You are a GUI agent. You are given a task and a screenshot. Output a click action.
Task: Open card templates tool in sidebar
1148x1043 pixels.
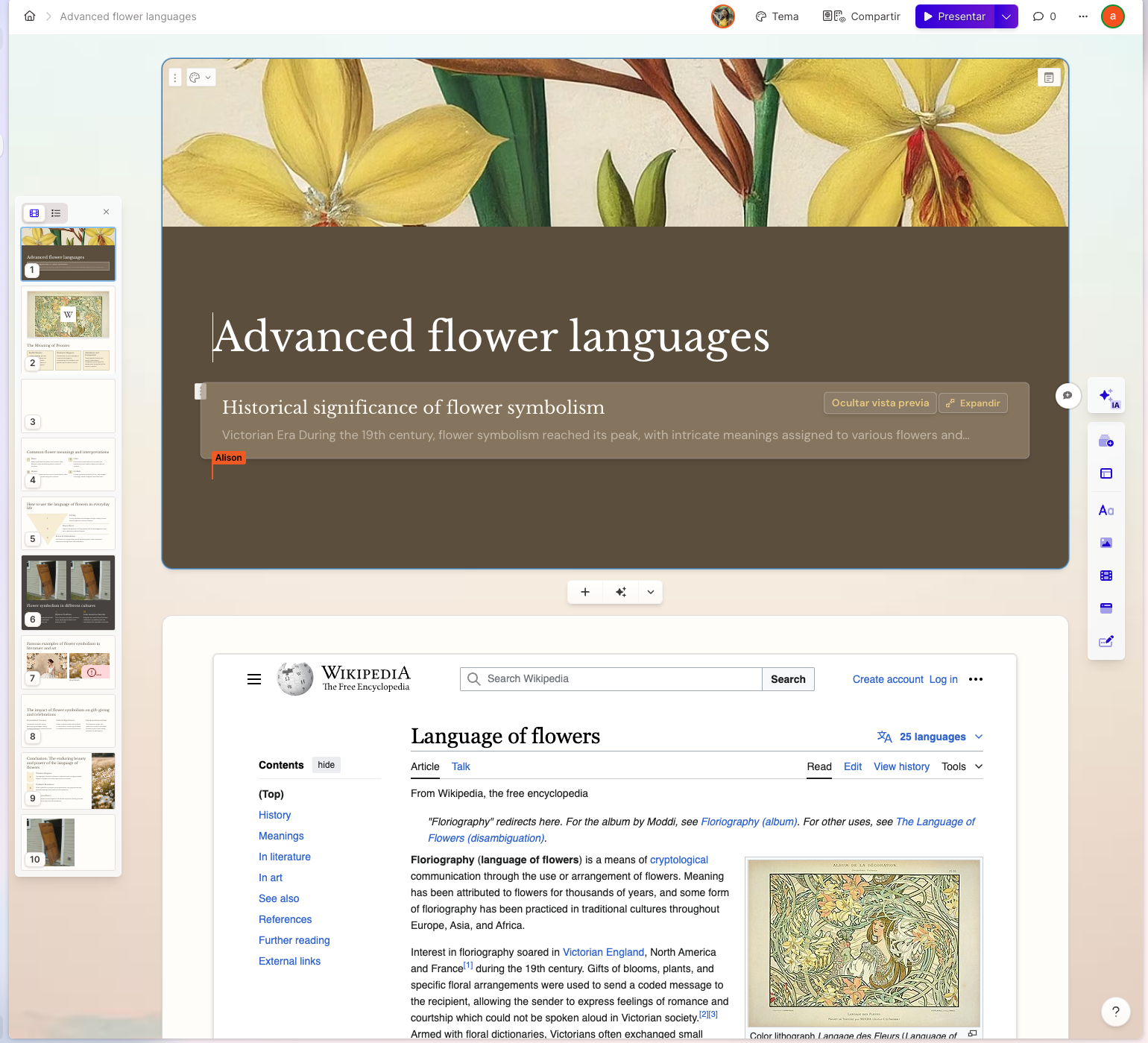click(1106, 441)
